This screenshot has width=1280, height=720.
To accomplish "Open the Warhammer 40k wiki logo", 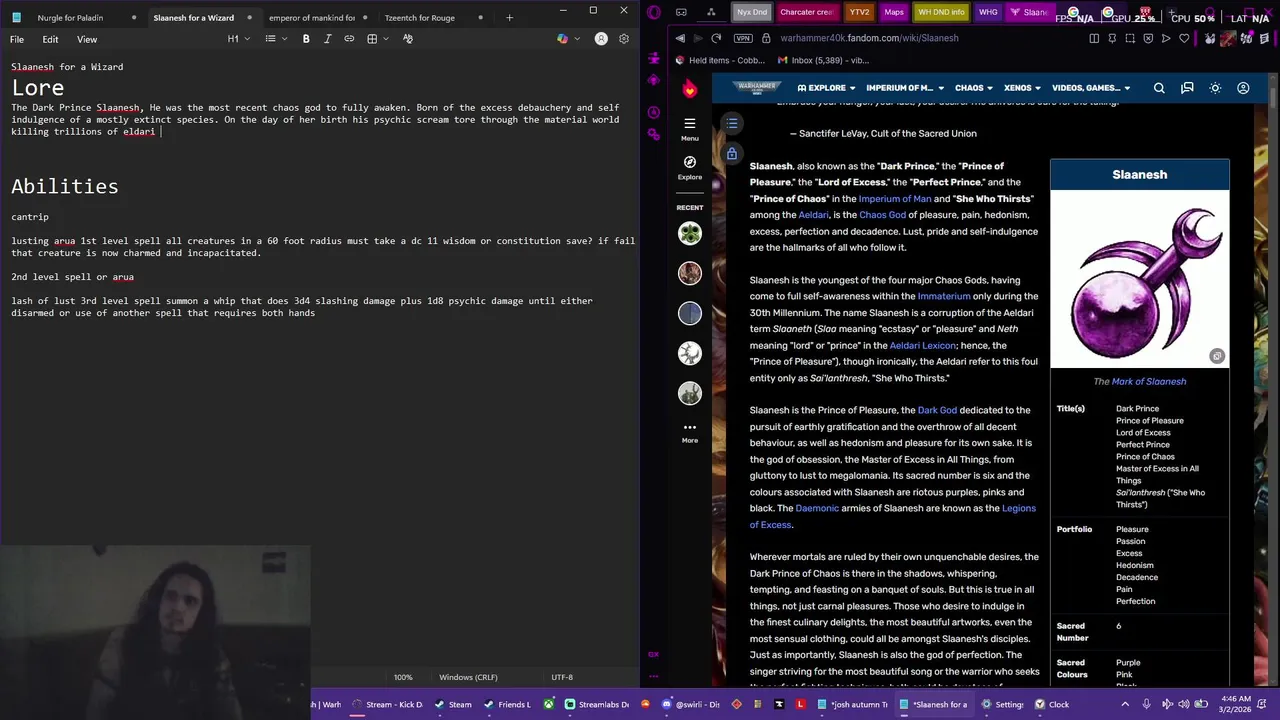I will click(757, 88).
